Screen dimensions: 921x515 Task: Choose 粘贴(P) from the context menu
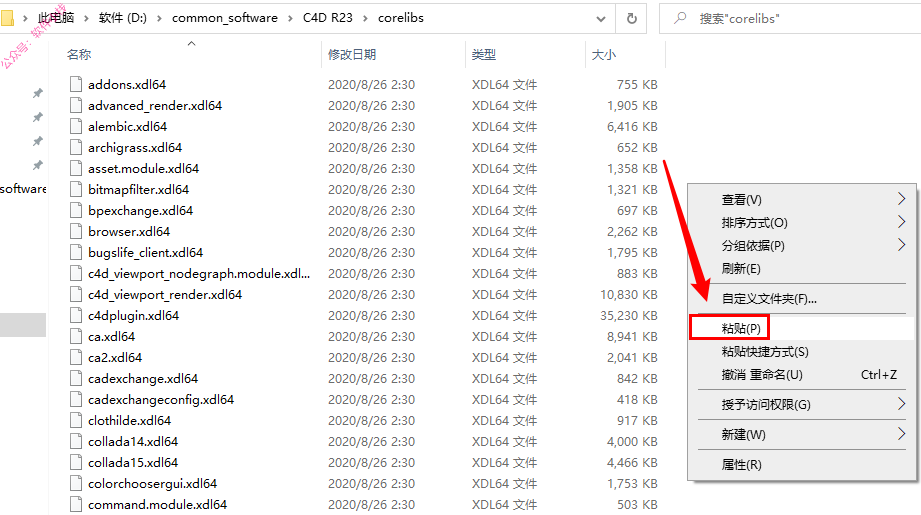pos(802,328)
